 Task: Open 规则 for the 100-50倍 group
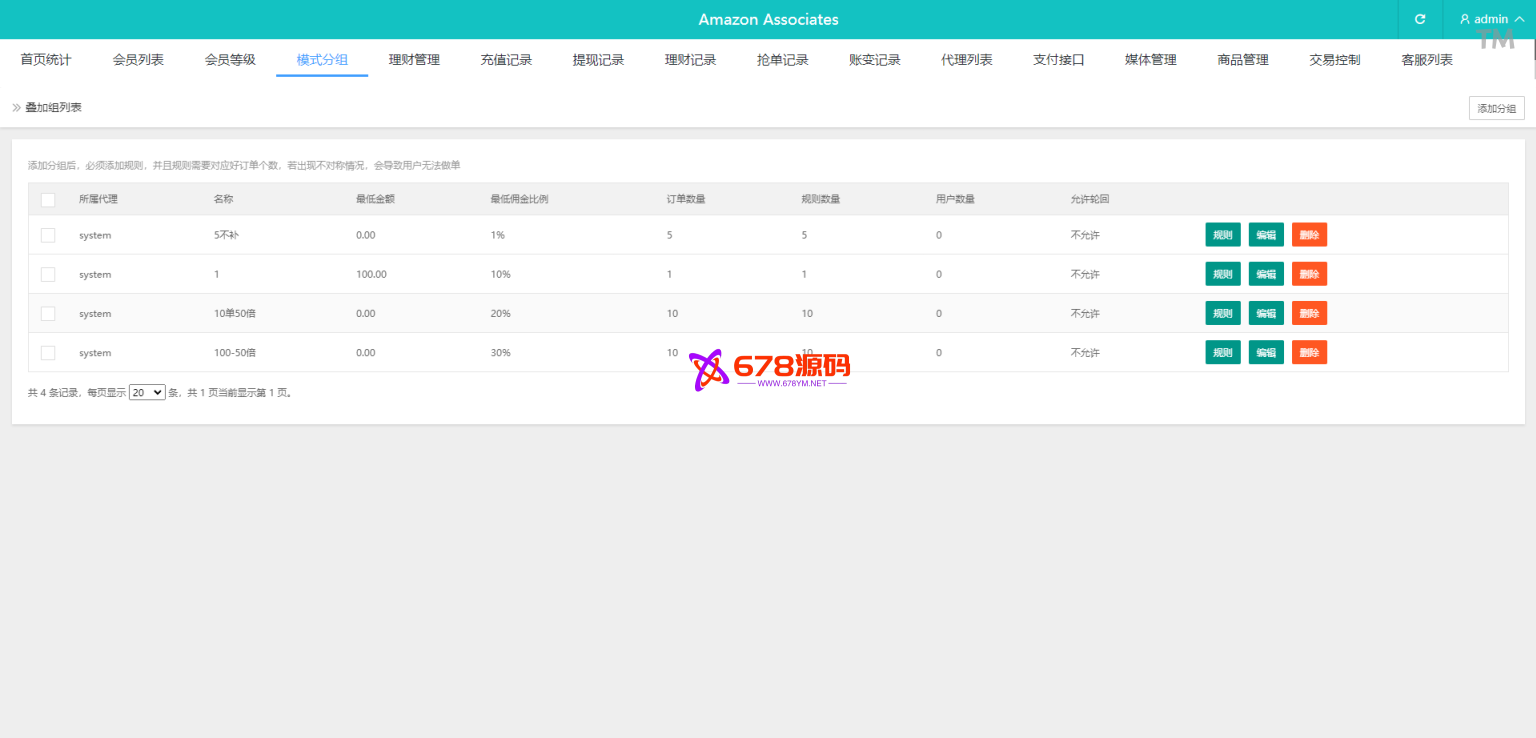pyautogui.click(x=1222, y=353)
